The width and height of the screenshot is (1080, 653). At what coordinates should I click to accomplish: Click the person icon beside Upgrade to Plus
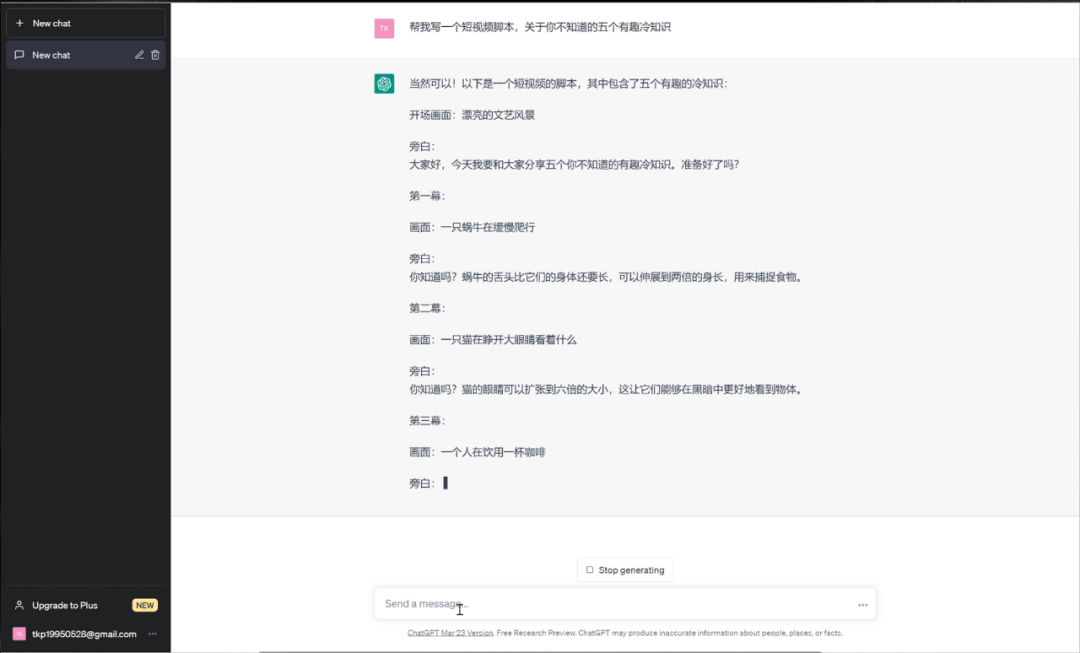coord(19,605)
